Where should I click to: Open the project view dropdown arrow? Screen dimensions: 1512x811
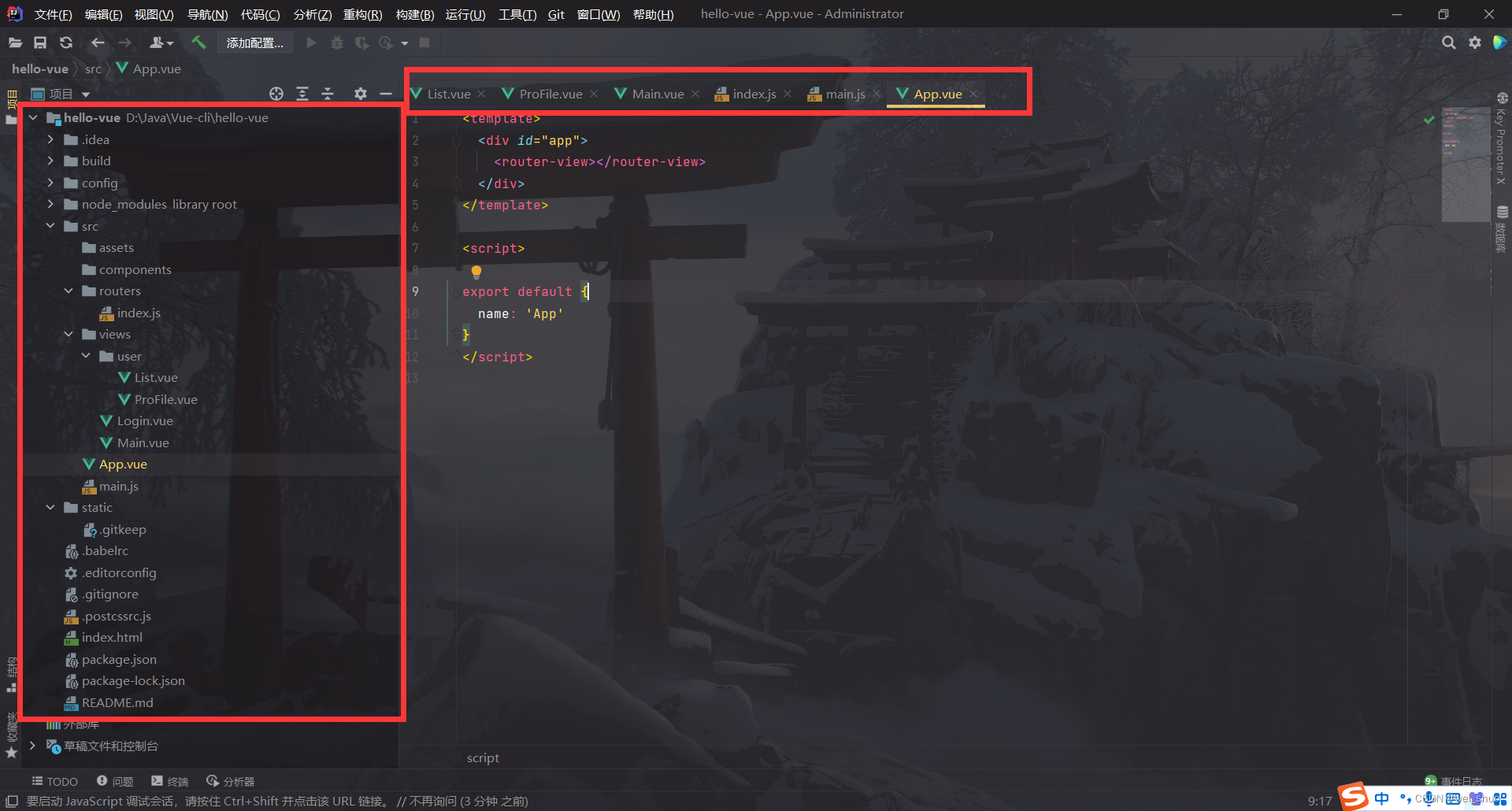click(86, 94)
